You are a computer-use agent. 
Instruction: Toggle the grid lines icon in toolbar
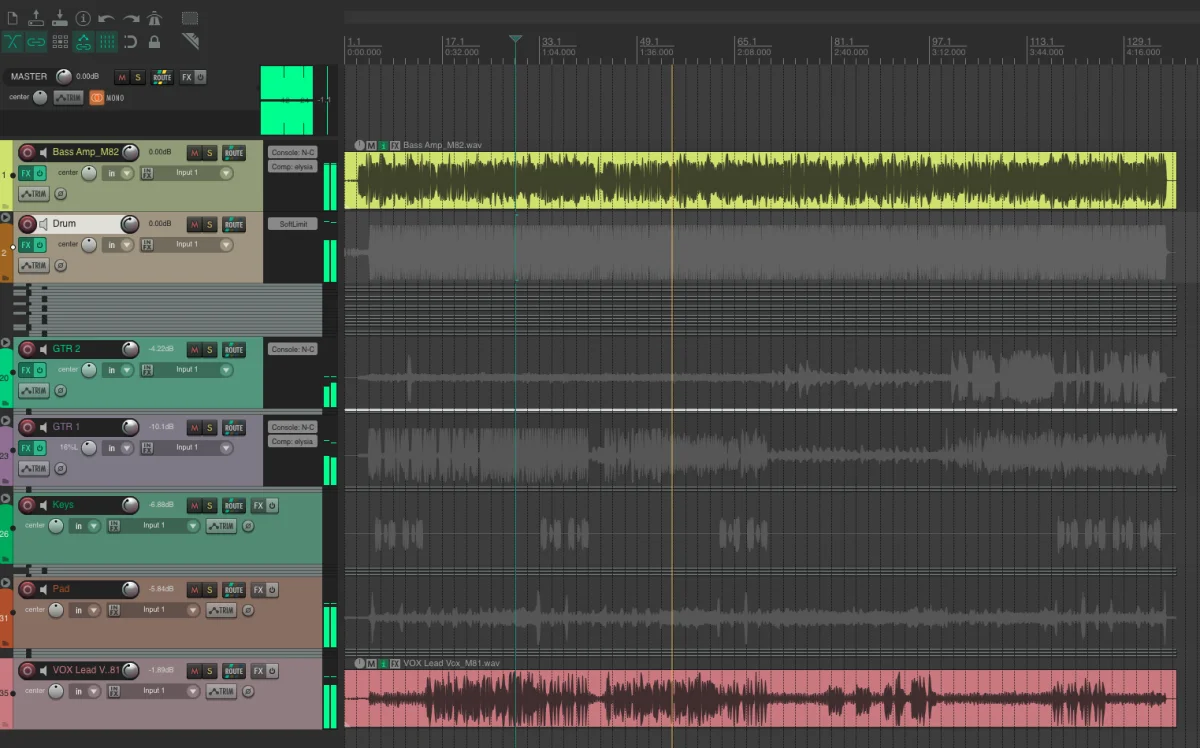tap(106, 42)
